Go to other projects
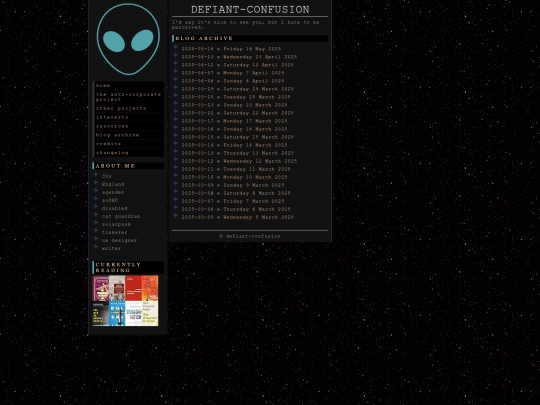 tap(128, 108)
